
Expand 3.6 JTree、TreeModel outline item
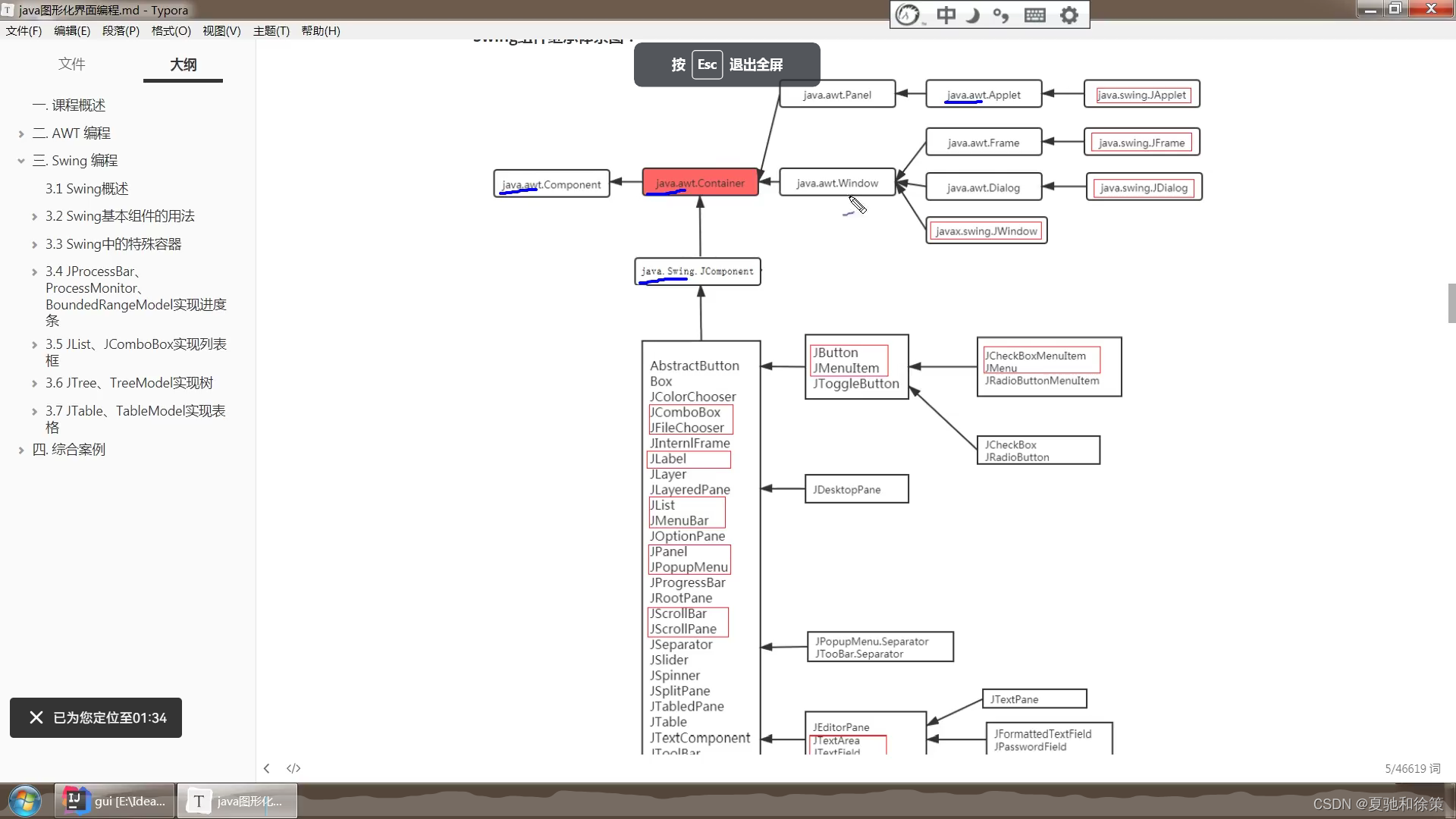tap(34, 384)
